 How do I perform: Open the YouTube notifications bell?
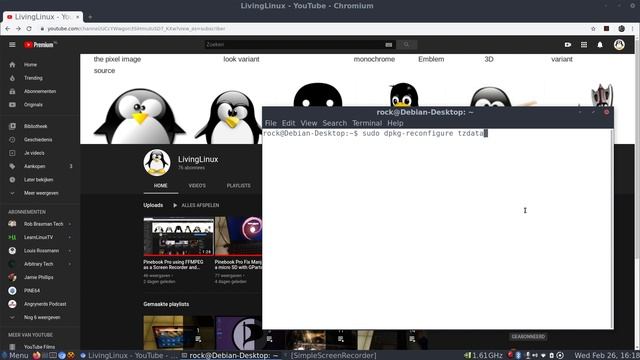[x=600, y=44]
